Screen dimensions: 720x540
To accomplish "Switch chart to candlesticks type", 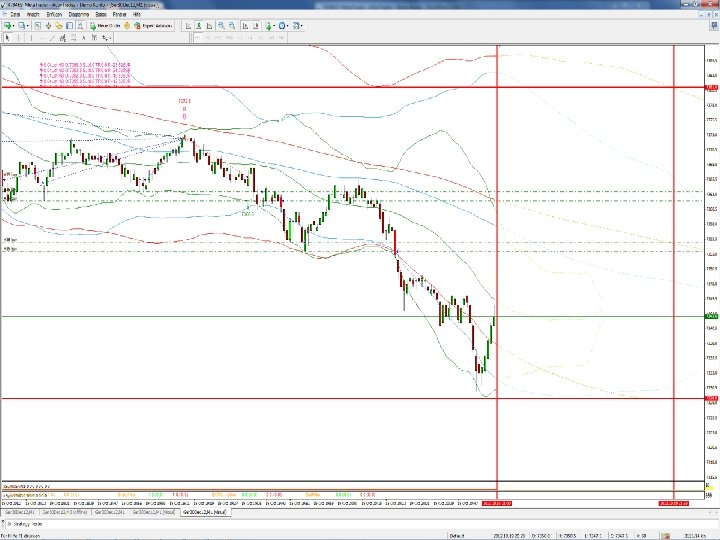I will (x=198, y=26).
